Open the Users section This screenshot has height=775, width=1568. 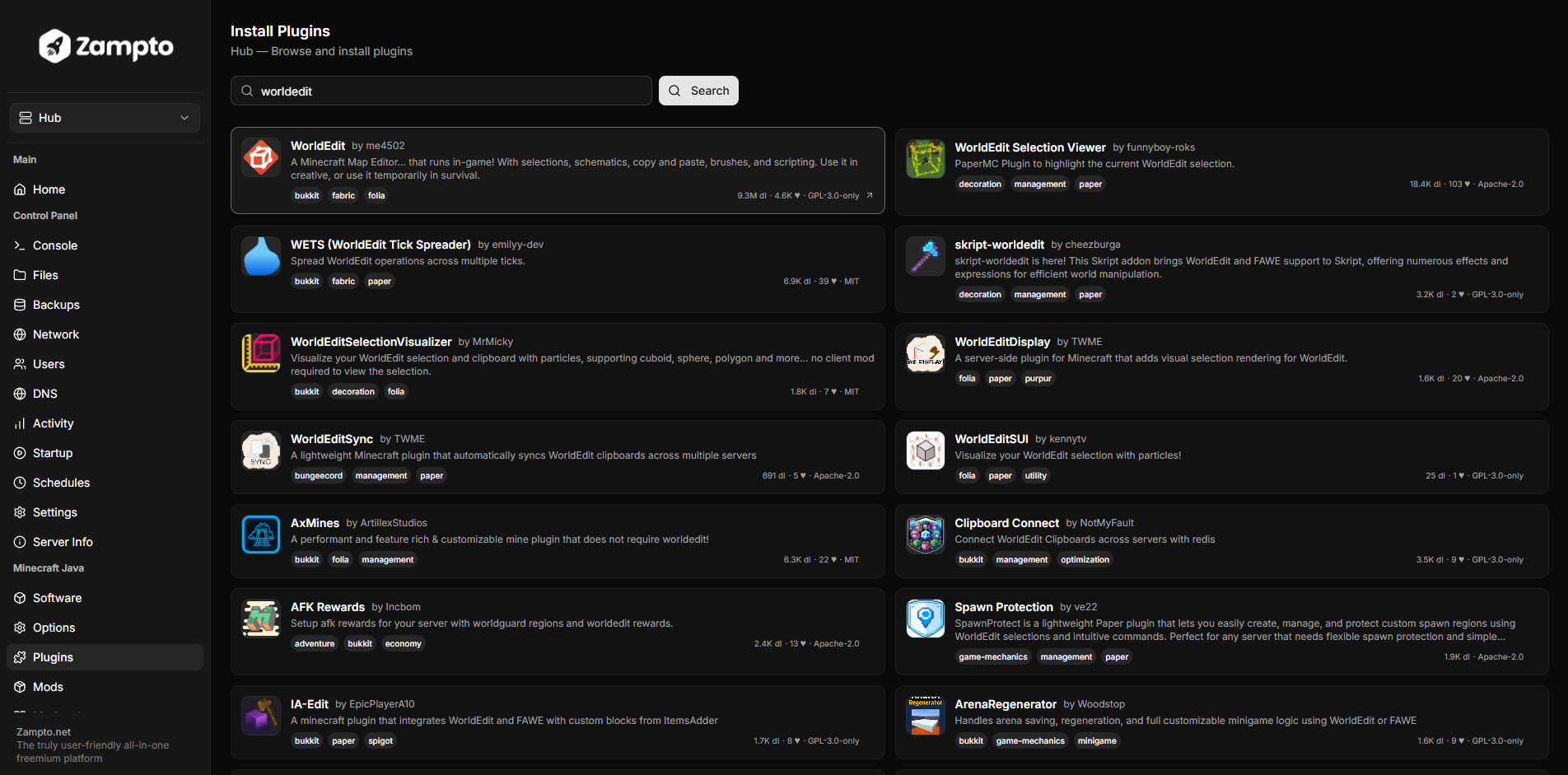pos(105,364)
